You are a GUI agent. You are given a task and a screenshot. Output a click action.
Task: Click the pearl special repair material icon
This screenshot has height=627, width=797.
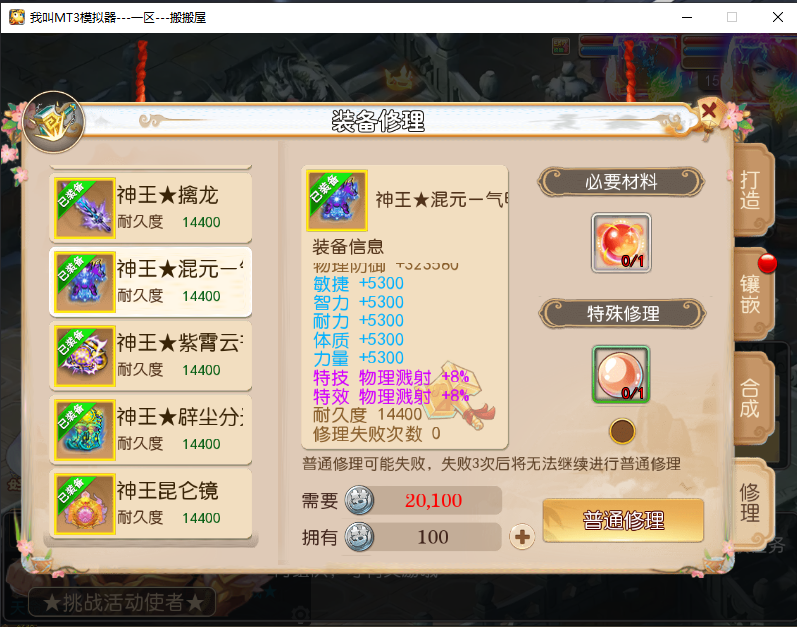(621, 374)
